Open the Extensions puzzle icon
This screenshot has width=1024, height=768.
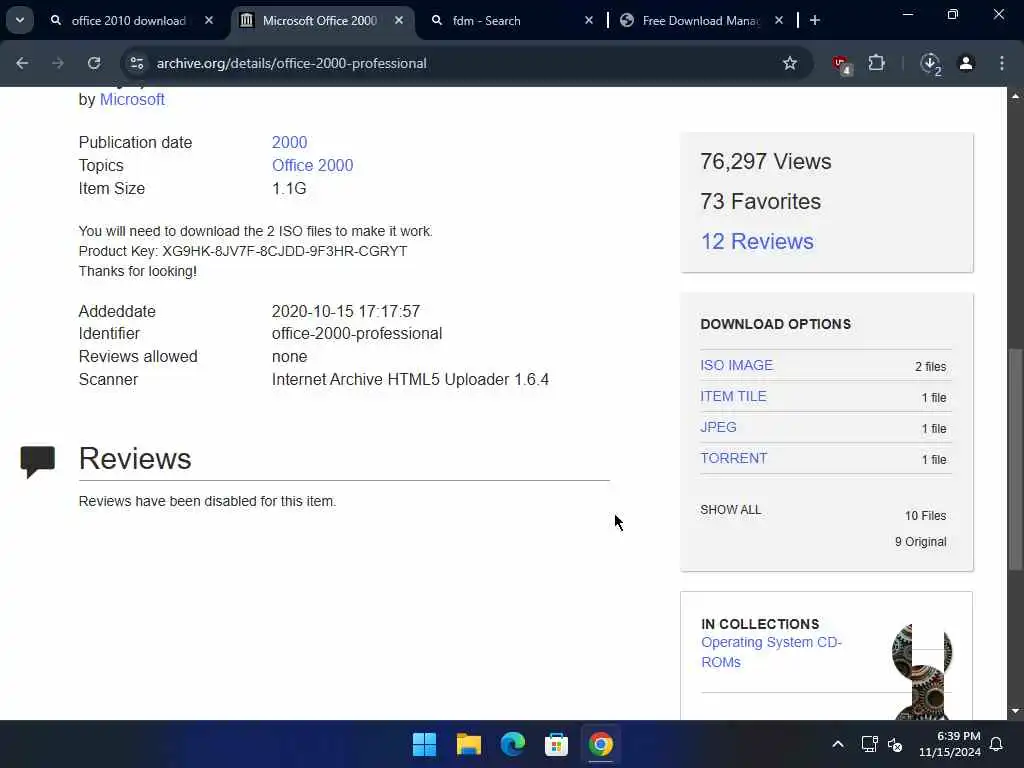tap(876, 63)
